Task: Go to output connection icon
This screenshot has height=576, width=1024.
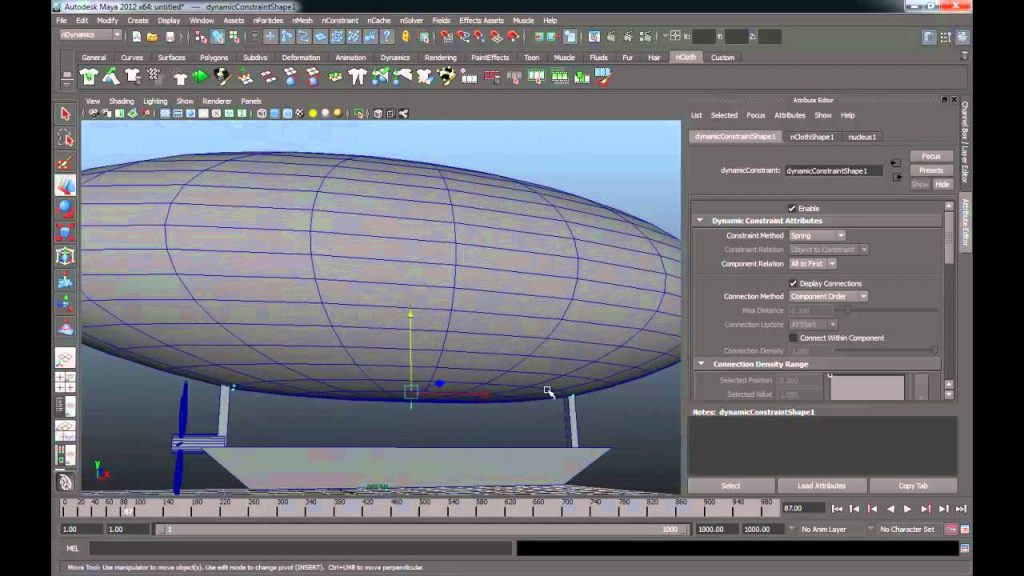Action: click(x=897, y=177)
